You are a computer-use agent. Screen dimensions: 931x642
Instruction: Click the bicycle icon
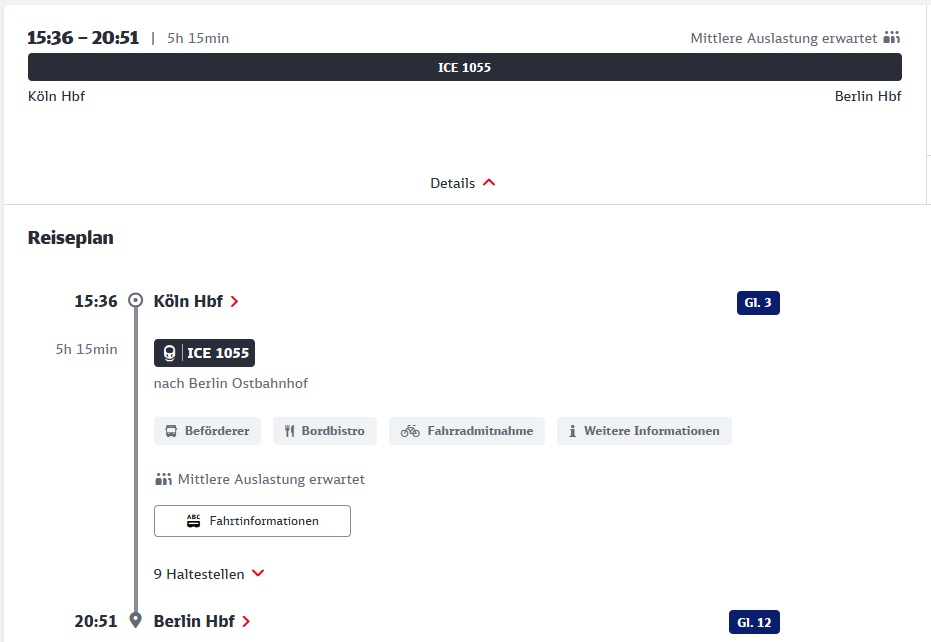410,431
